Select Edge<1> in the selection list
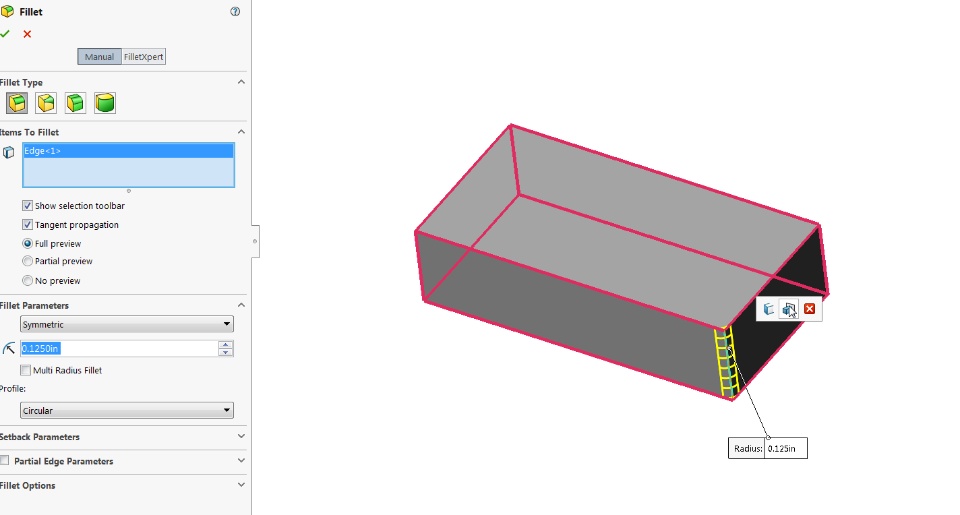Image resolution: width=960 pixels, height=515 pixels. pos(128,151)
